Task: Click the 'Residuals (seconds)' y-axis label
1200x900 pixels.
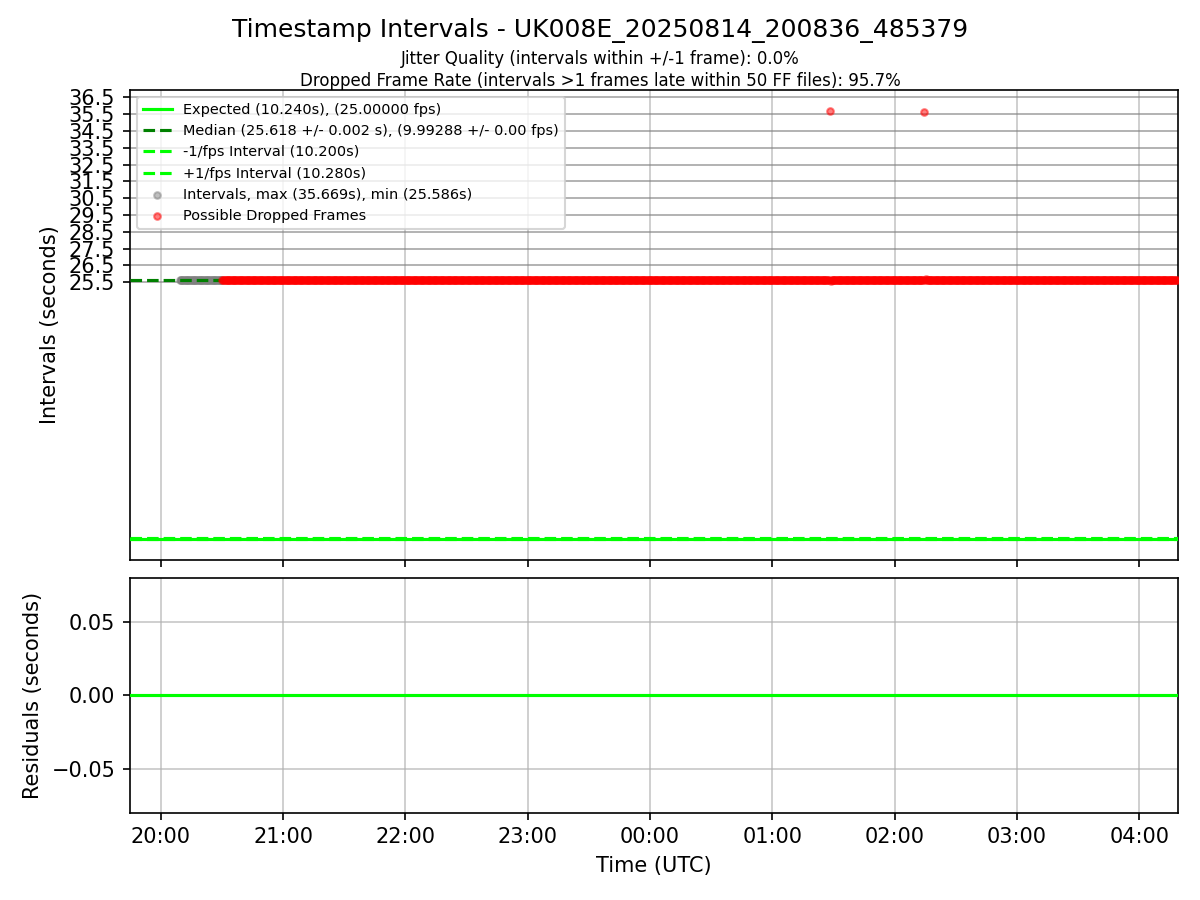Action: (32, 696)
